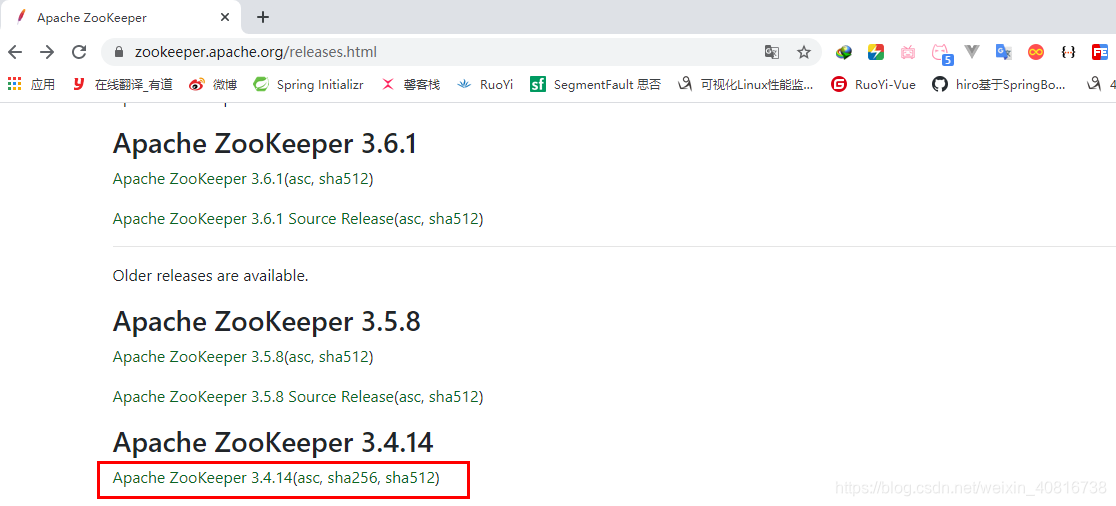Viewport: 1116px width, 506px height.
Task: Open the Internet Download Manager extension
Action: pos(844,52)
